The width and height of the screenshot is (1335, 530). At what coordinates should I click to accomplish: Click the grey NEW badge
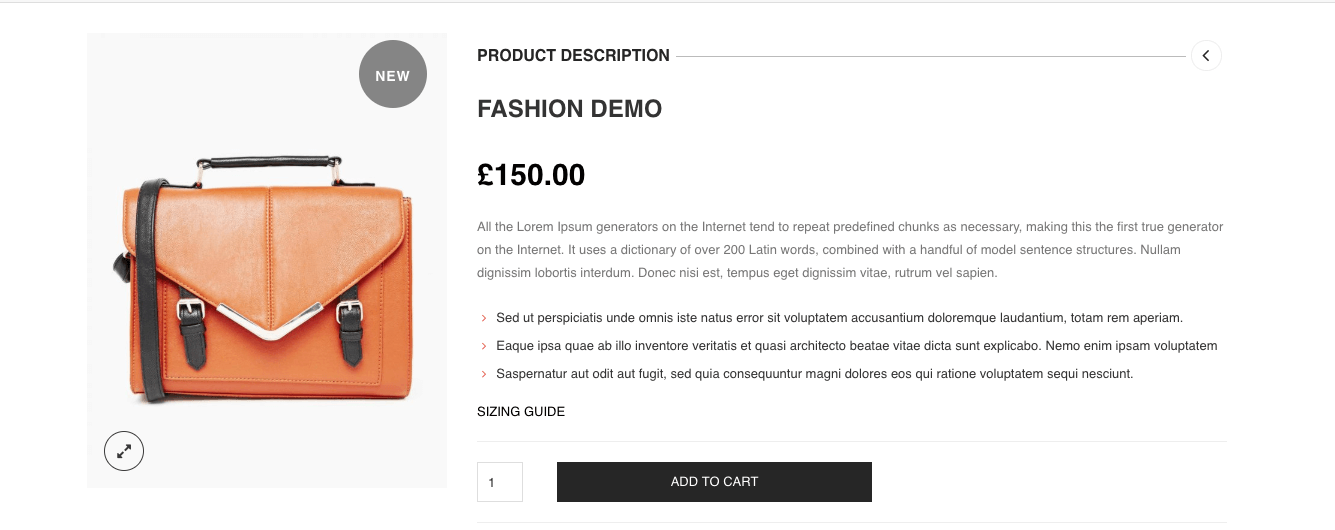point(393,74)
